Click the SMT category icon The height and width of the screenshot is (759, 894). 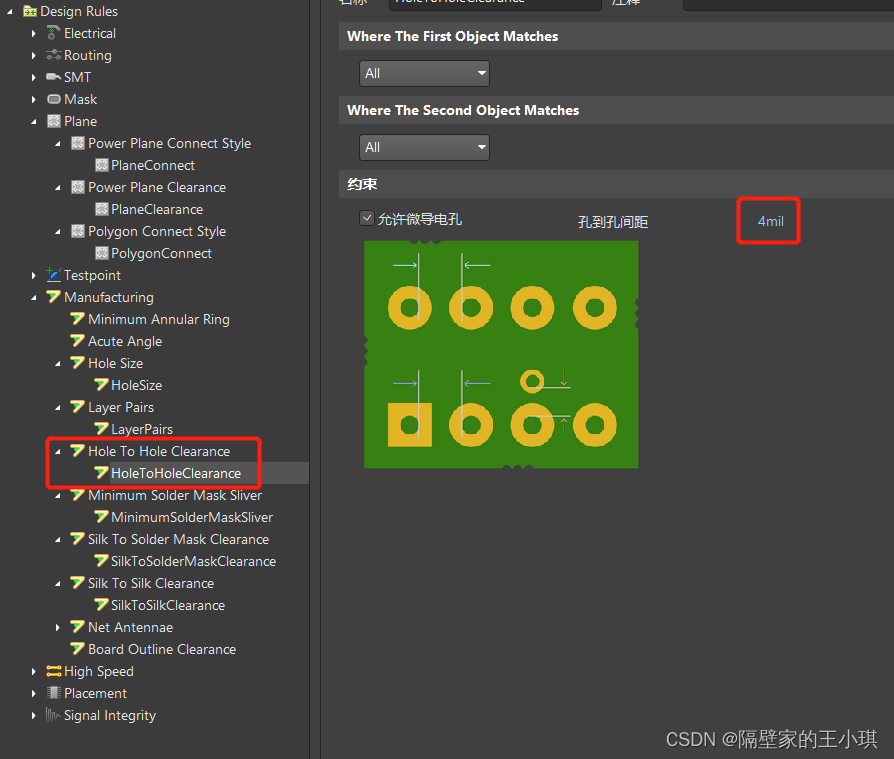tap(54, 77)
